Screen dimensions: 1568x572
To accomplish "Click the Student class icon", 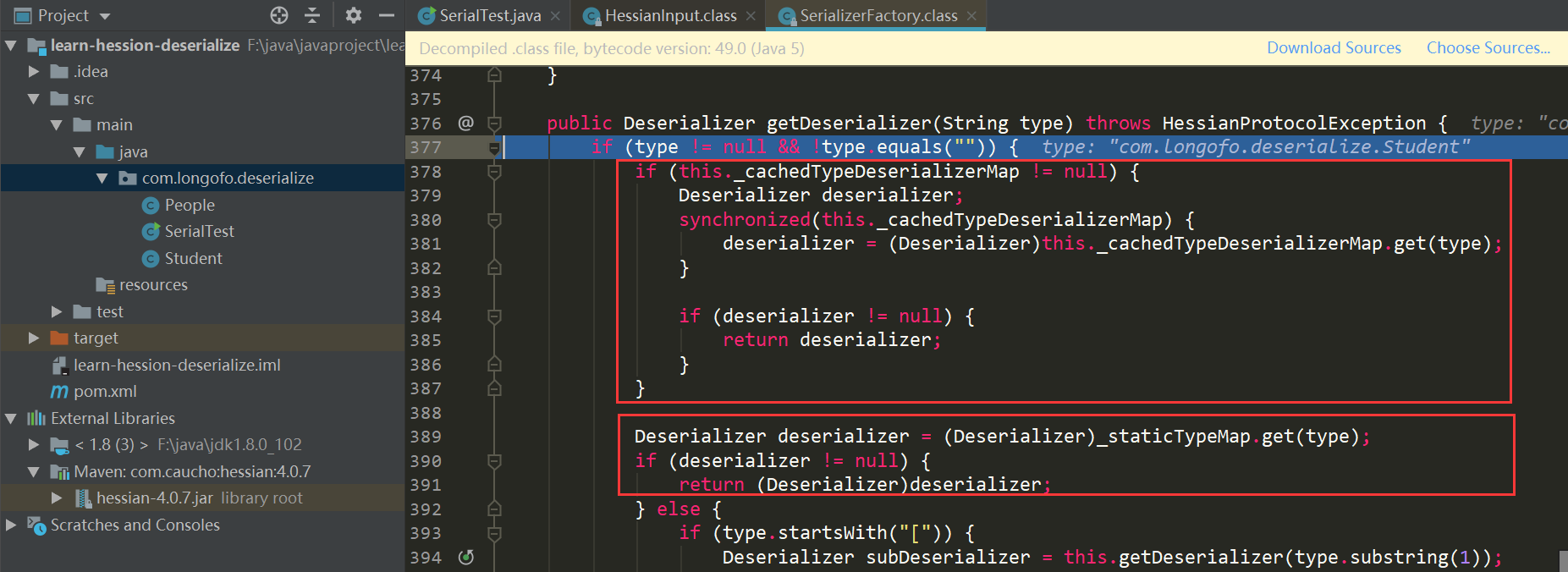I will point(151,259).
